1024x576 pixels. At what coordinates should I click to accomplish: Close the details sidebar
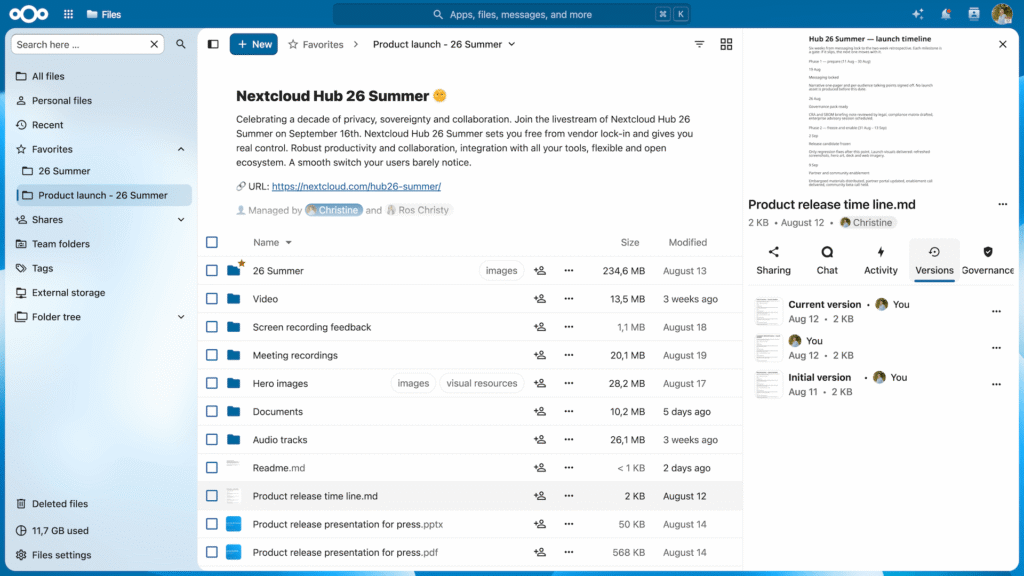(1002, 44)
